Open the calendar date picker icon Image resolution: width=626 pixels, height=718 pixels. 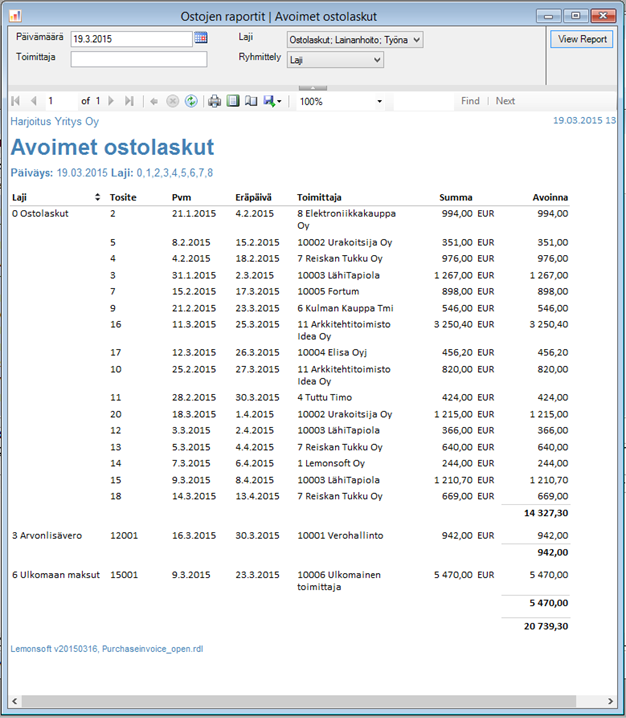[x=201, y=38]
